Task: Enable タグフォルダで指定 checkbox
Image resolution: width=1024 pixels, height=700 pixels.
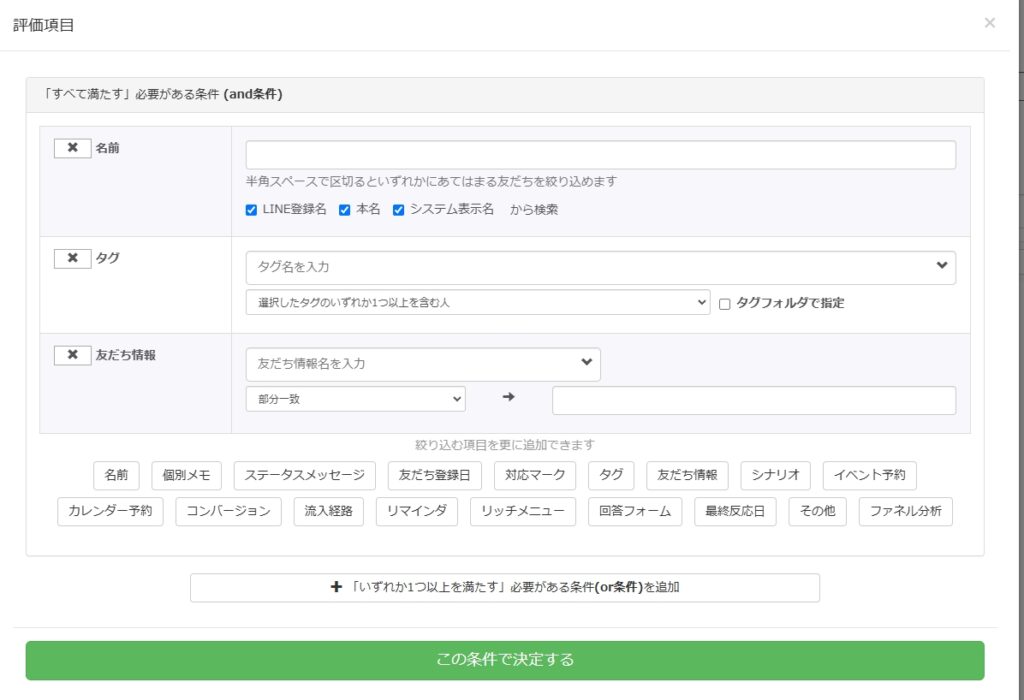Action: 725,303
